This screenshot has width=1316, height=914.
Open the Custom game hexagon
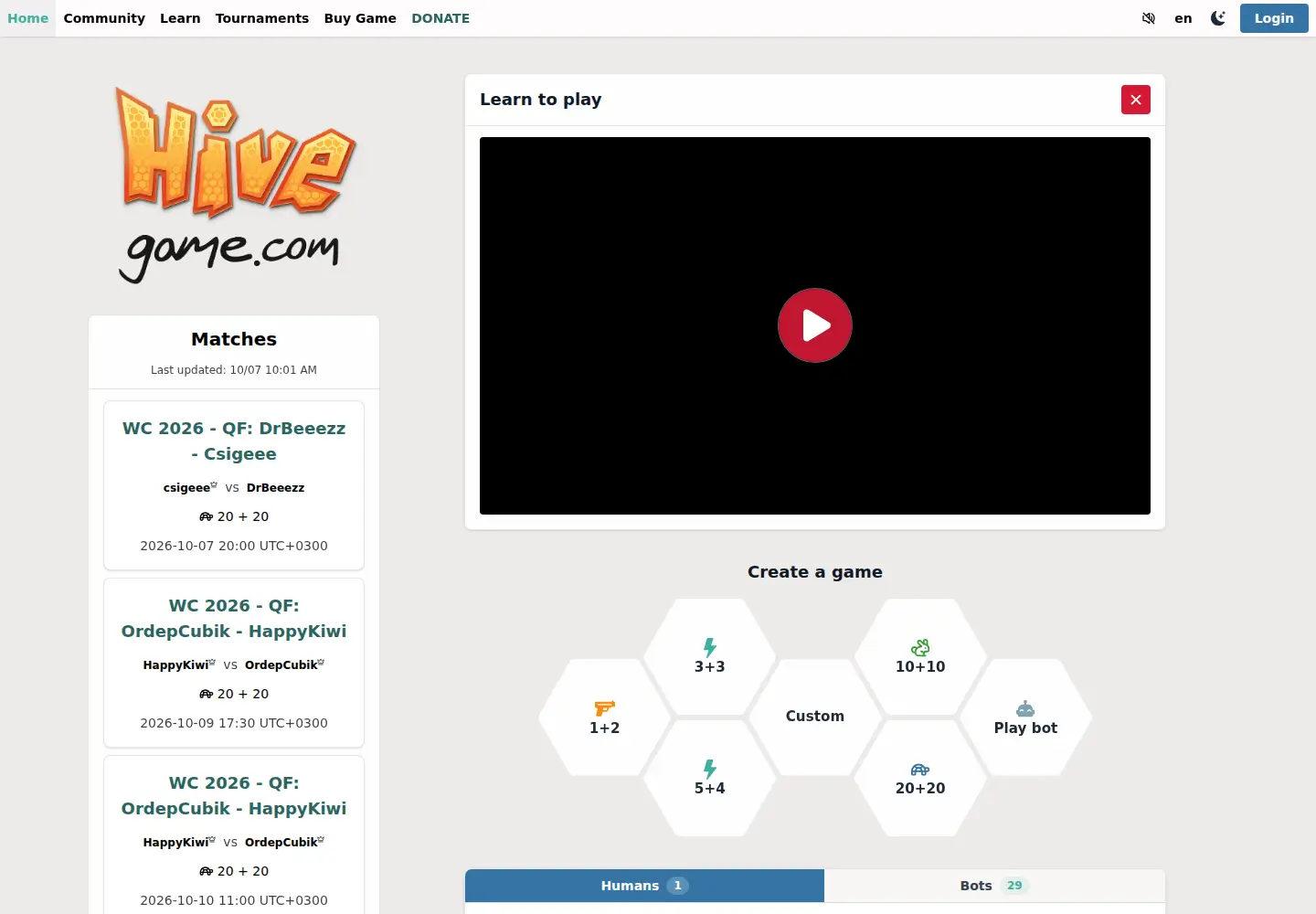click(815, 717)
